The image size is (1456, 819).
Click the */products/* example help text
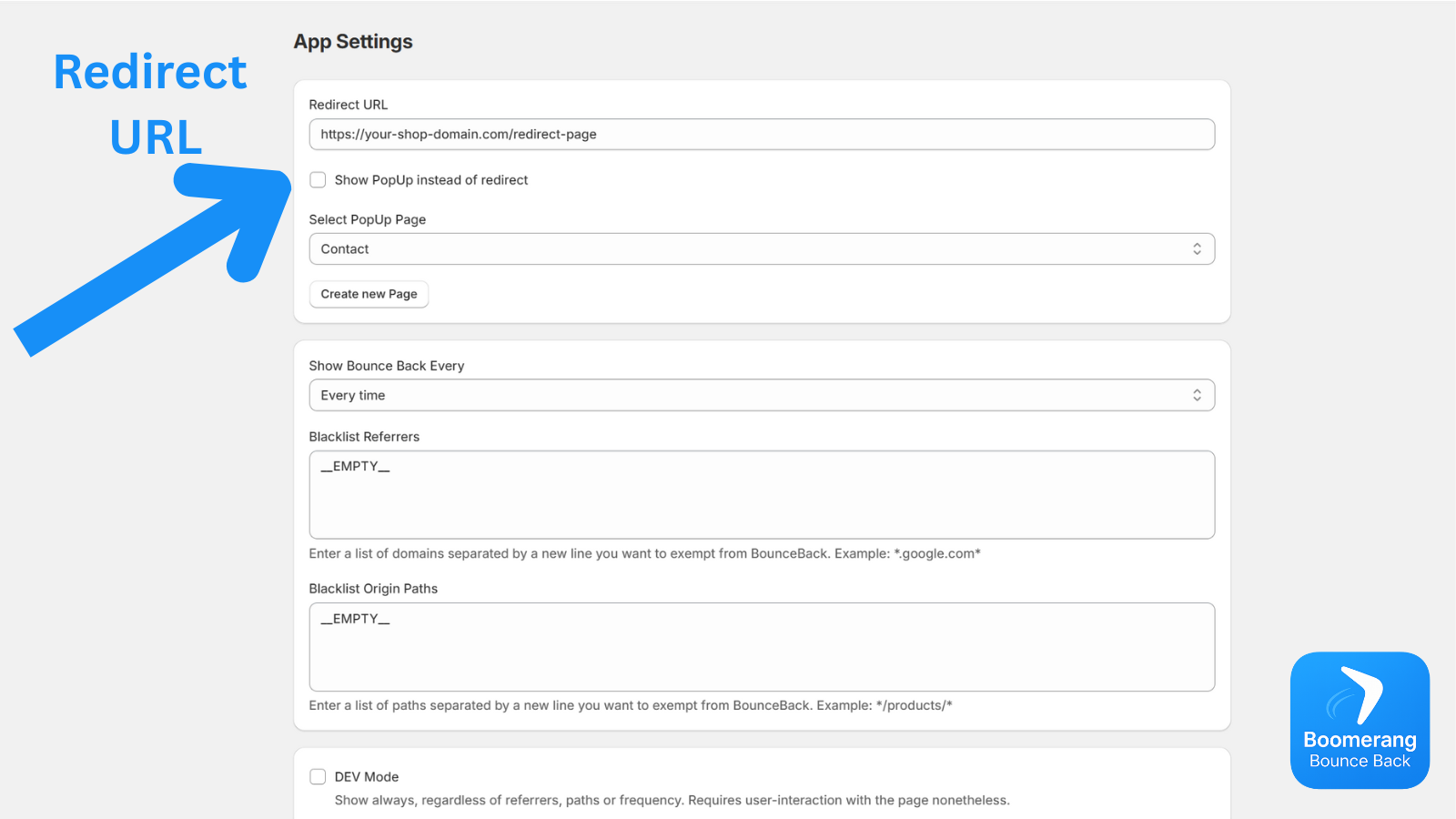(x=631, y=705)
